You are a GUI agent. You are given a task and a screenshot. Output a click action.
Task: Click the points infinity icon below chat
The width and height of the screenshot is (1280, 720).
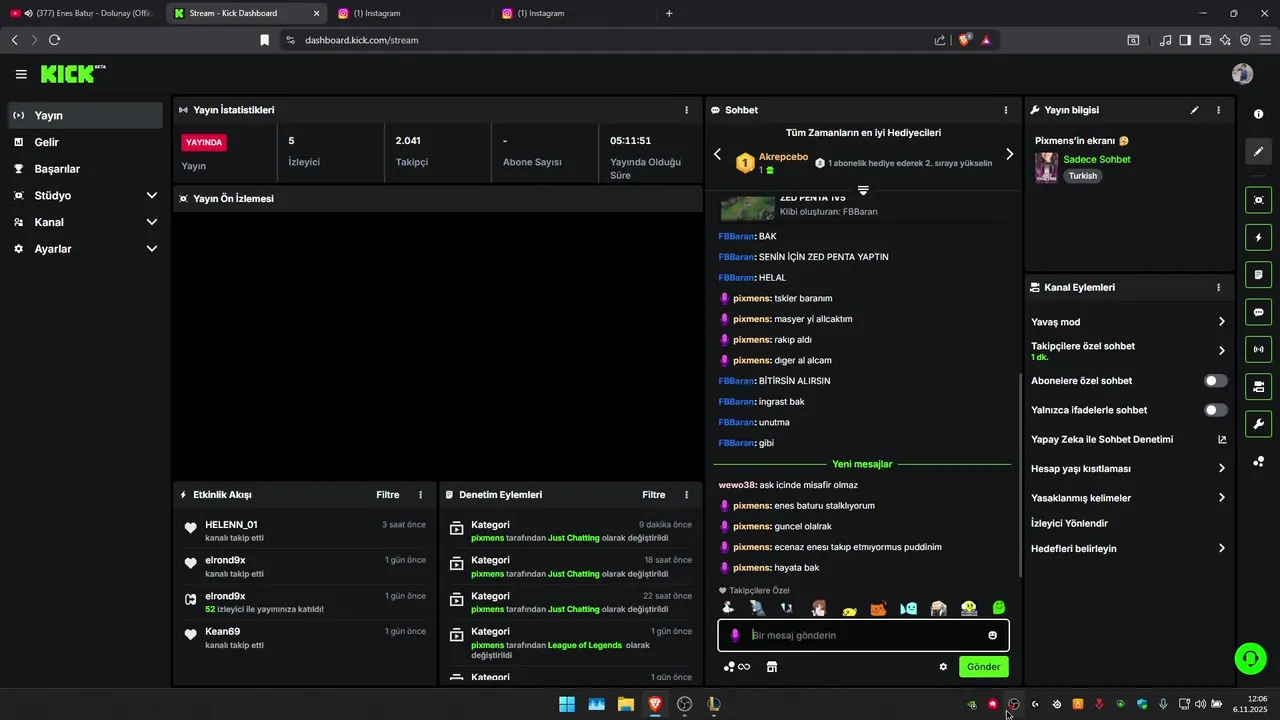(737, 667)
